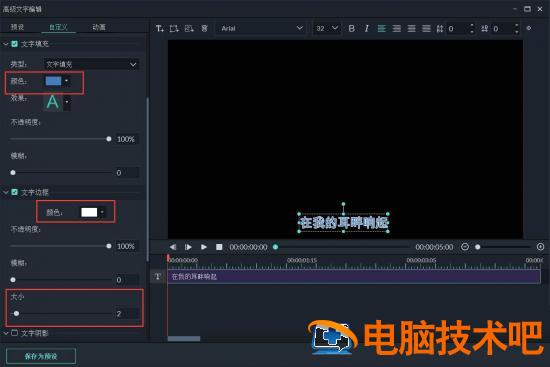Toggle bold formatting
The image size is (550, 367).
[351, 28]
